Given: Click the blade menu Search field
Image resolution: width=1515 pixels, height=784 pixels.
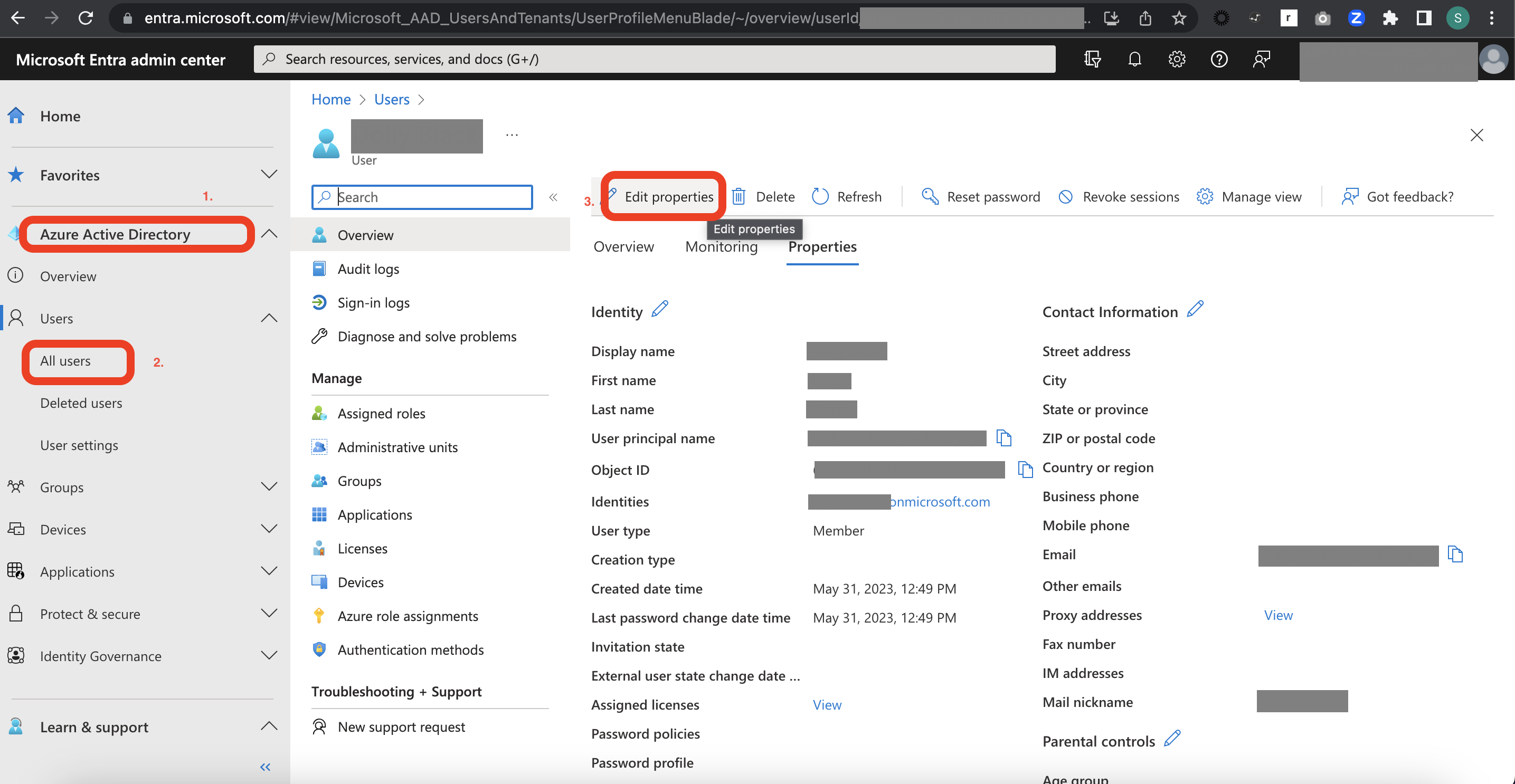Looking at the screenshot, I should (x=422, y=197).
